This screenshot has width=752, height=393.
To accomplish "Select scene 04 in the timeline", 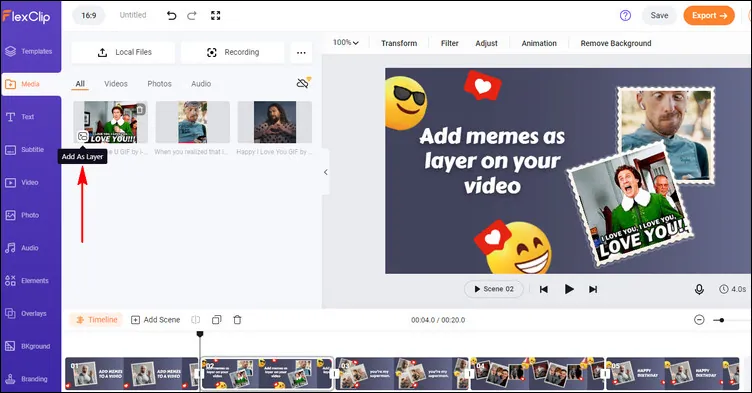I will pos(537,373).
